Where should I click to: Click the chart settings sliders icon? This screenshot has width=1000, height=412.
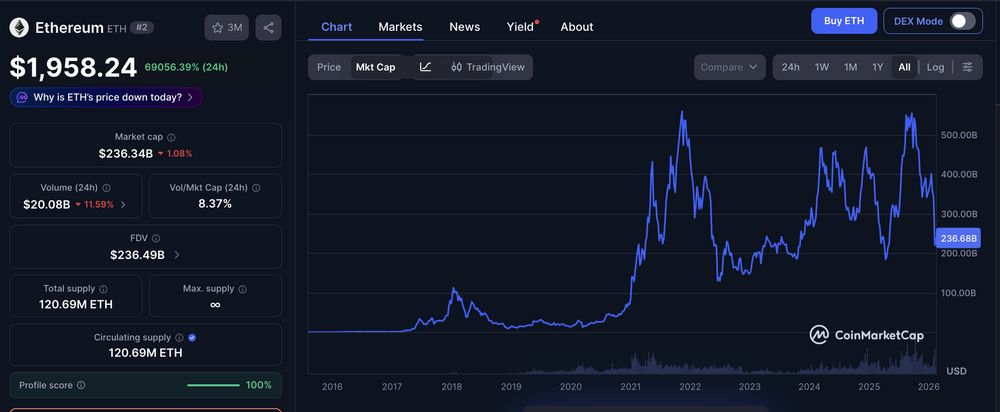point(967,67)
